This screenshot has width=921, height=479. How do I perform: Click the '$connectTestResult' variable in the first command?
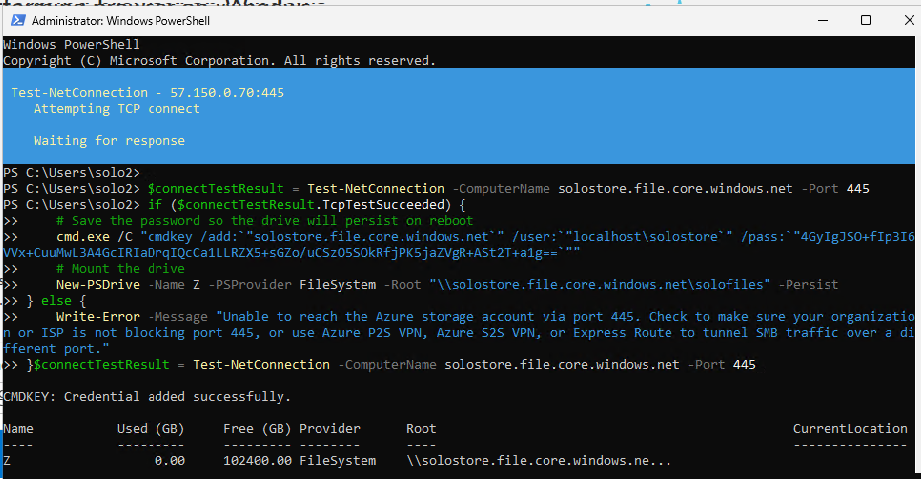tap(216, 189)
